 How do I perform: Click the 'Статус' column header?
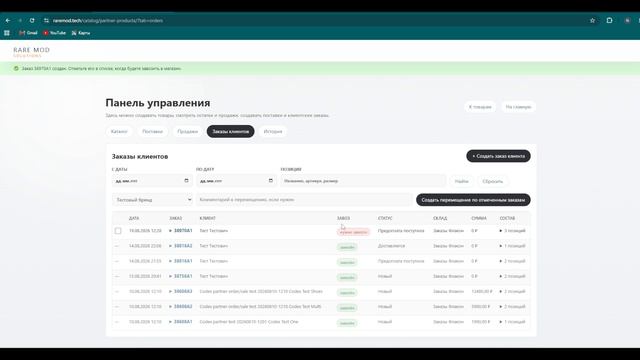[385, 218]
